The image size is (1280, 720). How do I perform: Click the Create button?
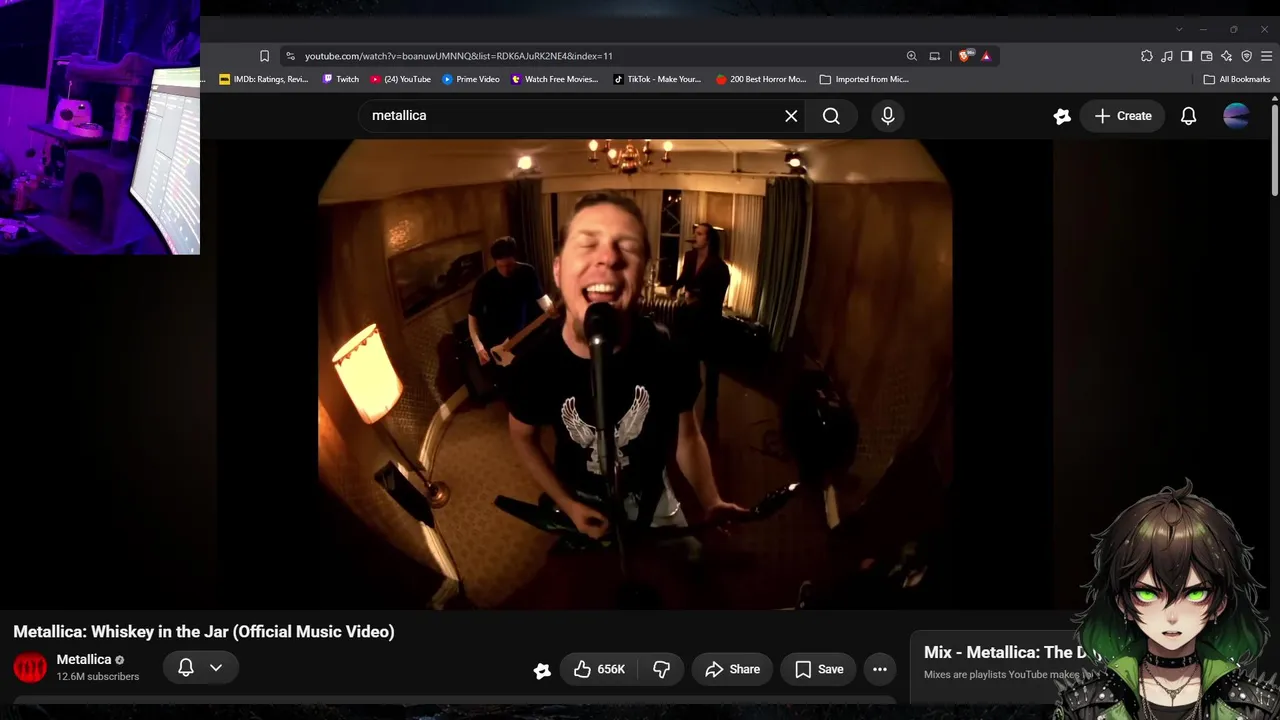pos(1123,116)
